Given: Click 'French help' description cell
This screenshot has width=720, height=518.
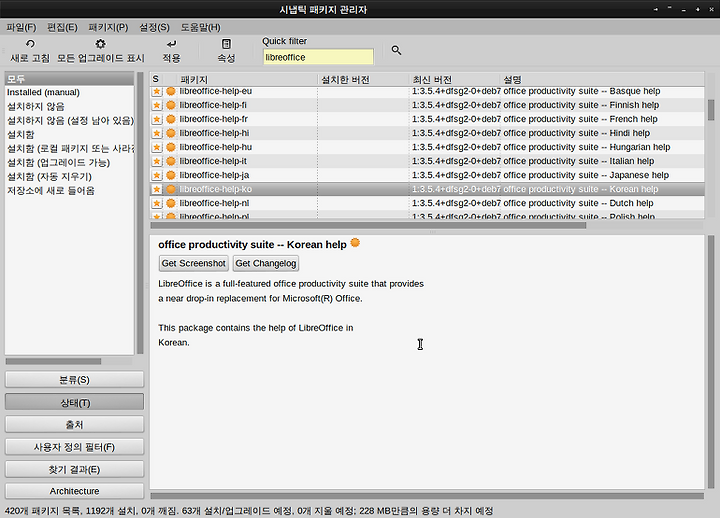Looking at the screenshot, I should [x=580, y=119].
